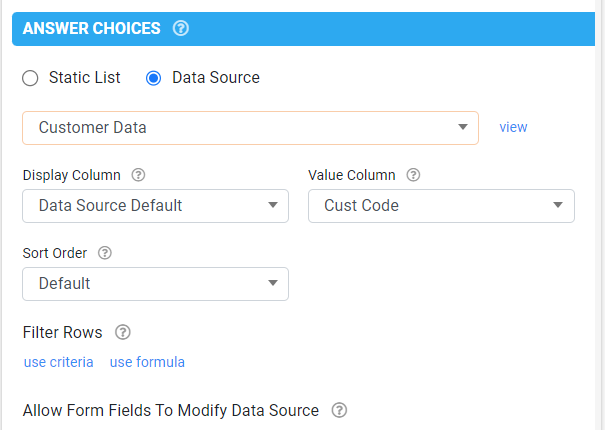Open the Filter Rows help tooltip
The image size is (605, 430).
click(123, 332)
